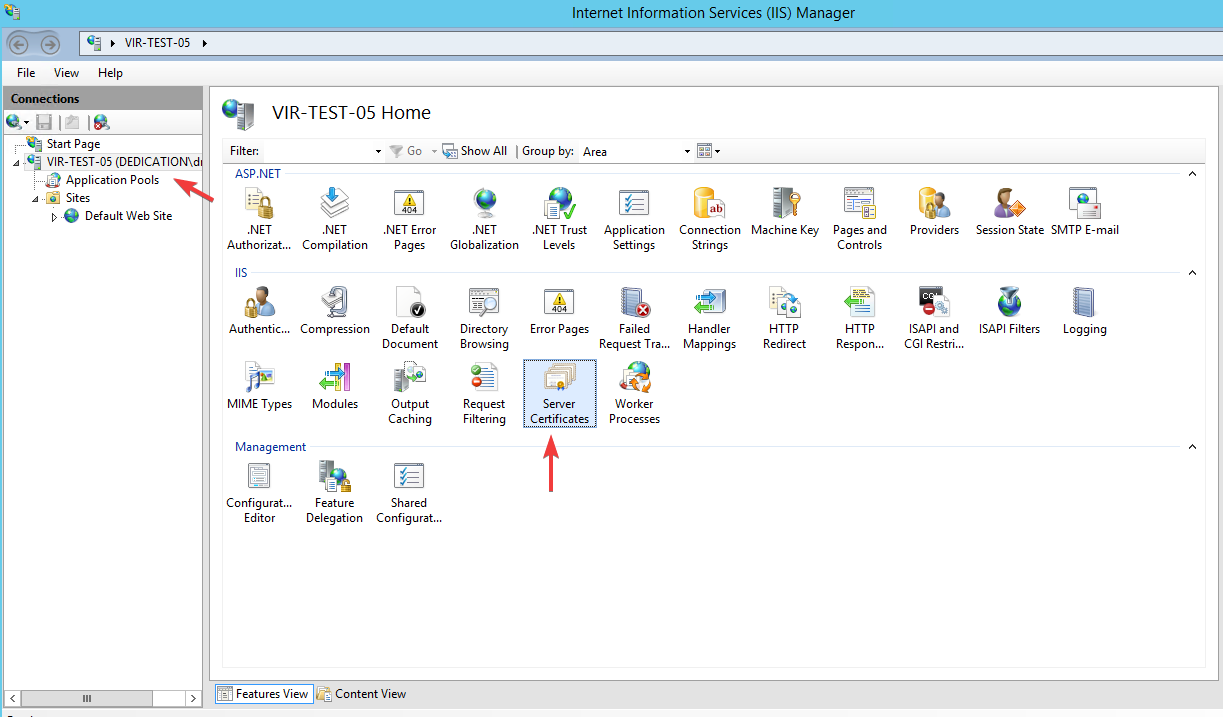Open Modules feature icon
1223x717 pixels.
[334, 387]
